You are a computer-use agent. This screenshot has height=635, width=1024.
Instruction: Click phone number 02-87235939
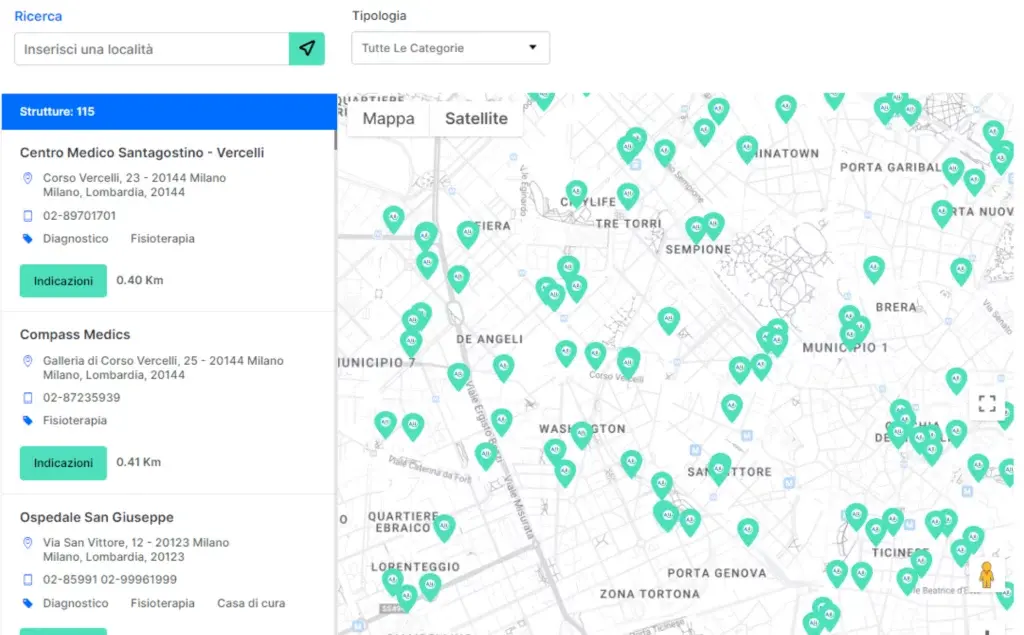point(82,397)
